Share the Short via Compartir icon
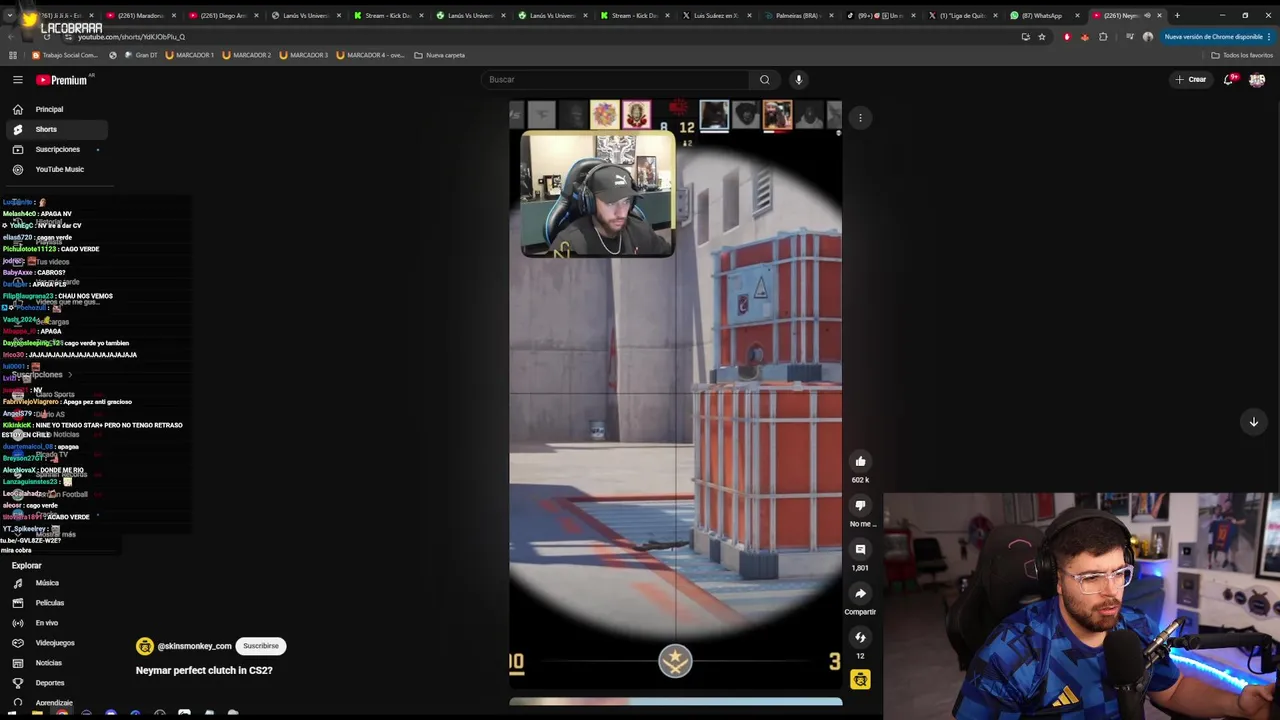 click(x=860, y=593)
